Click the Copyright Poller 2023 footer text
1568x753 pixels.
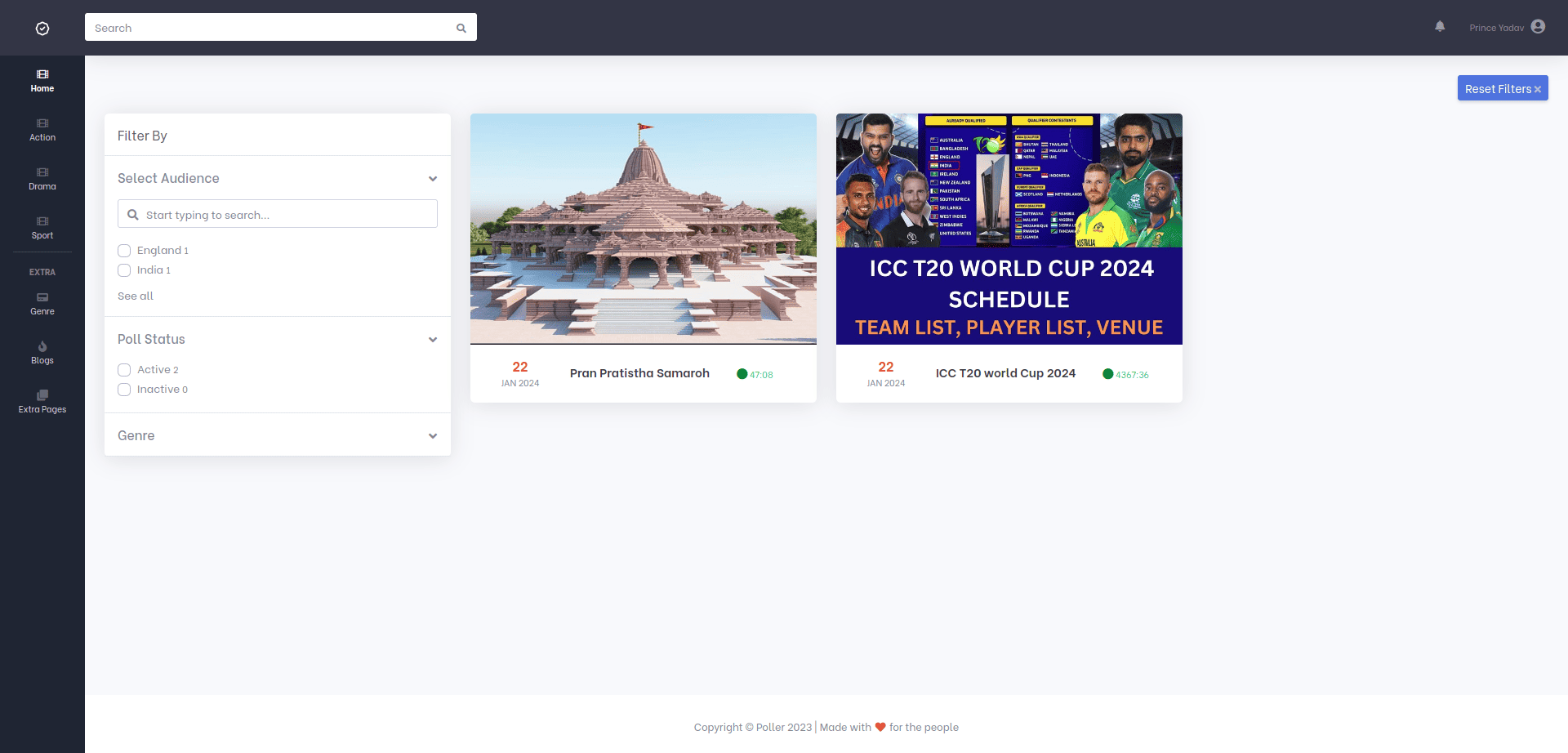tap(753, 727)
